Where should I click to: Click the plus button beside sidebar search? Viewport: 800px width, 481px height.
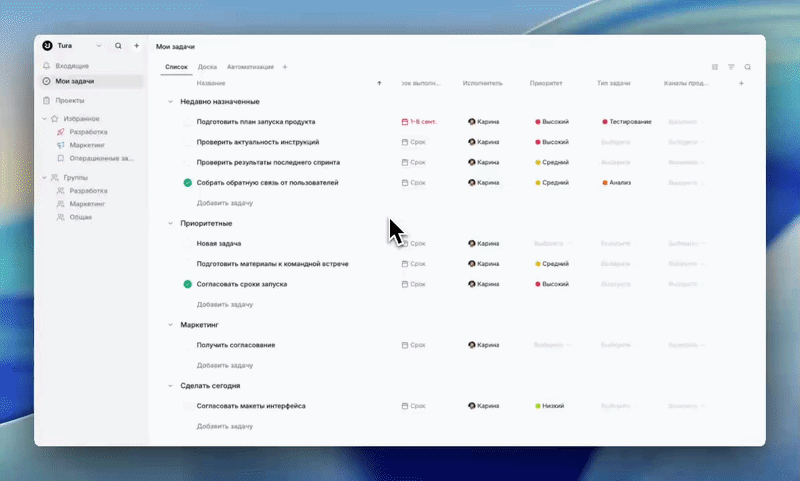pyautogui.click(x=136, y=45)
